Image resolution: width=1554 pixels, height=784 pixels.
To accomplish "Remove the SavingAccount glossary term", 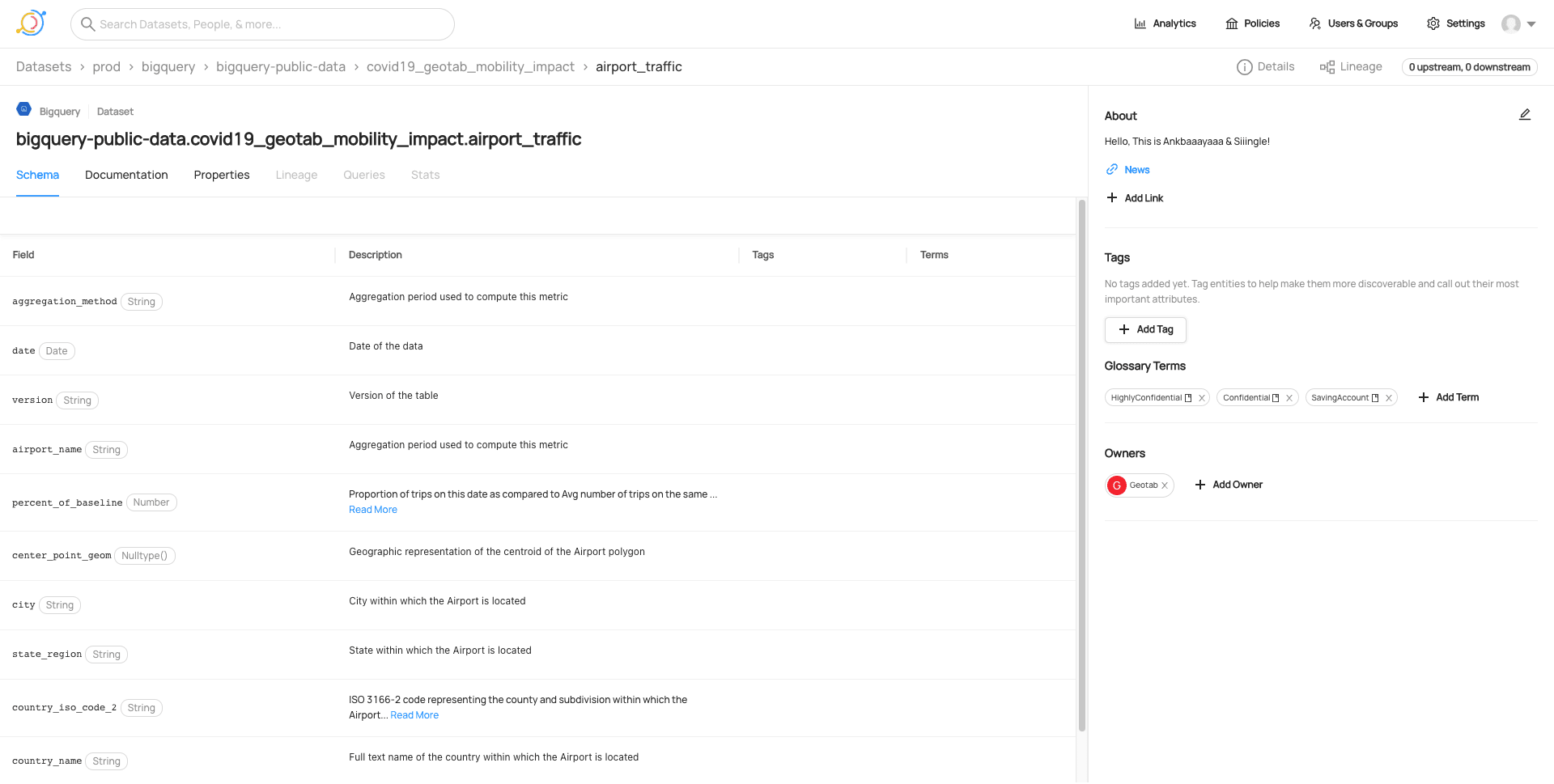I will click(1388, 398).
